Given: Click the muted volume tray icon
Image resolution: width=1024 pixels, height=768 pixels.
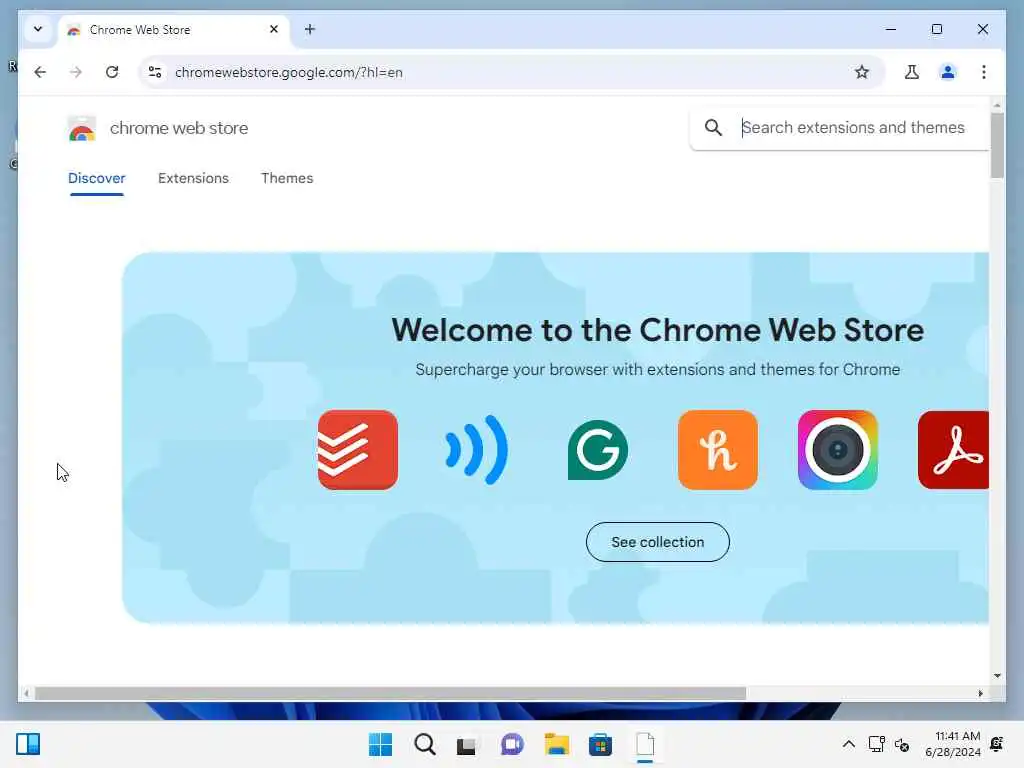Looking at the screenshot, I should (902, 744).
